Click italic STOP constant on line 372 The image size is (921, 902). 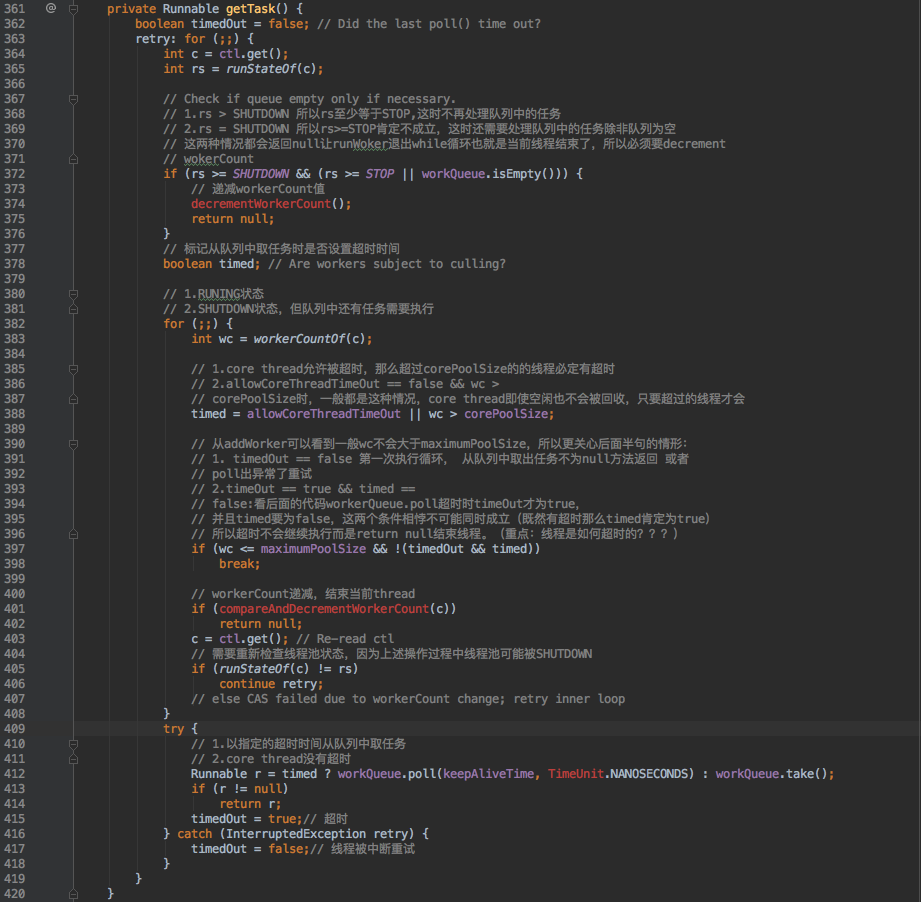379,174
